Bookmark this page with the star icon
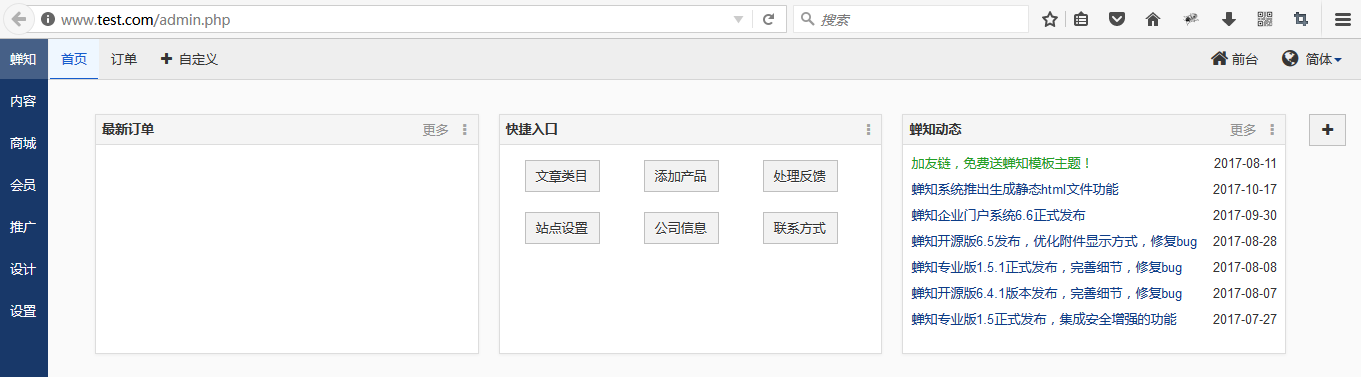1361x377 pixels. click(1050, 19)
